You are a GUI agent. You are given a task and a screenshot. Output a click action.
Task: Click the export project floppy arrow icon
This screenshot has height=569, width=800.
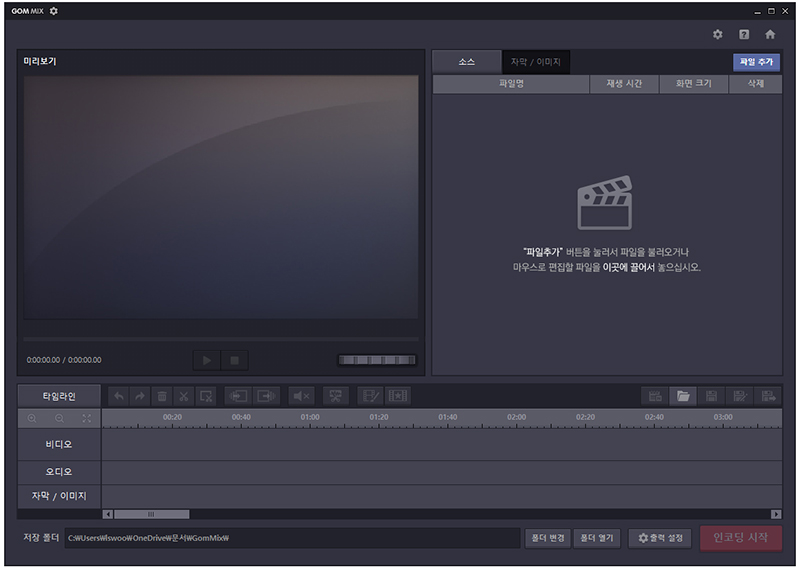(768, 396)
